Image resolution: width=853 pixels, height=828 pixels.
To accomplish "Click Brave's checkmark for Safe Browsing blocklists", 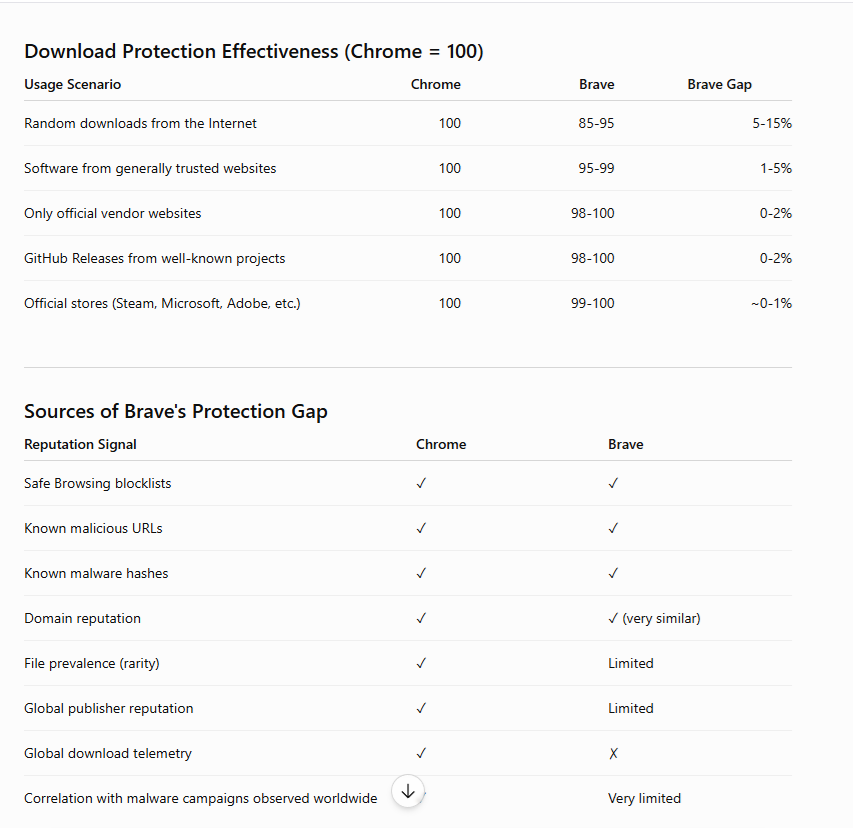I will tap(613, 483).
